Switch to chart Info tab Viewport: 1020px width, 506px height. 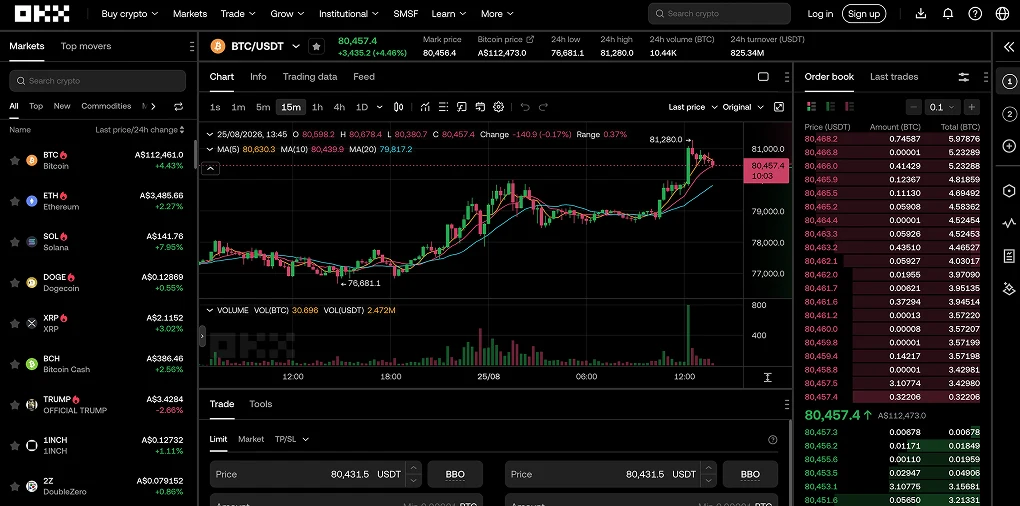(258, 77)
